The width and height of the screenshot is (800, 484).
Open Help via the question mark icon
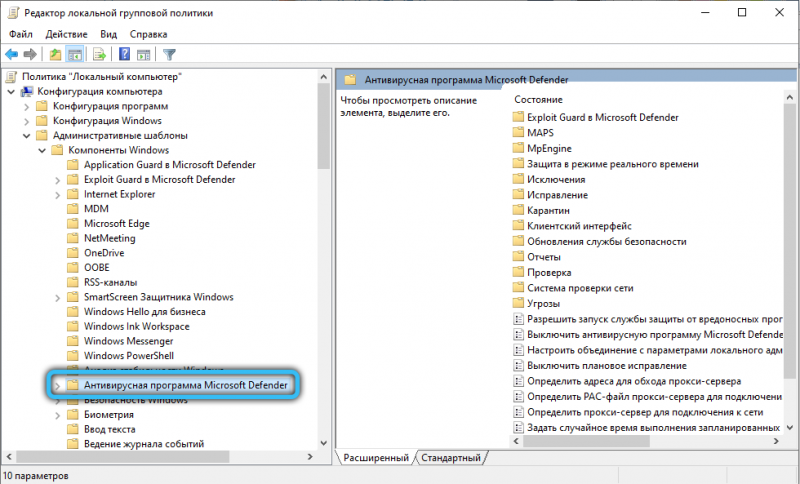[x=124, y=54]
